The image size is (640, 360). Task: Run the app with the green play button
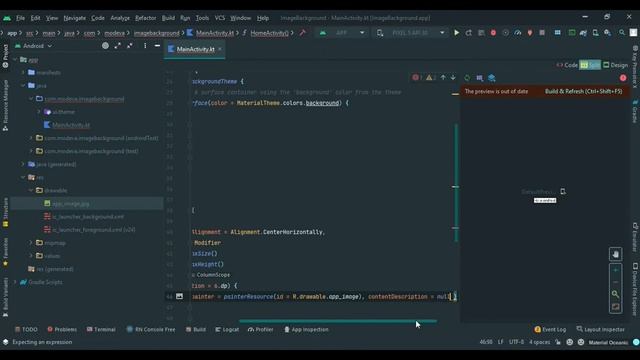[456, 33]
